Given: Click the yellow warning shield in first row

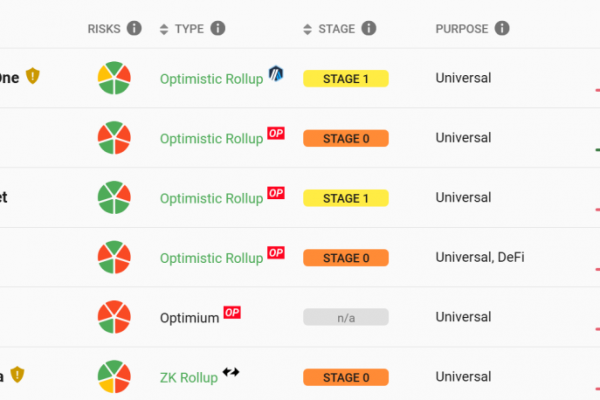Looking at the screenshot, I should (x=33, y=76).
